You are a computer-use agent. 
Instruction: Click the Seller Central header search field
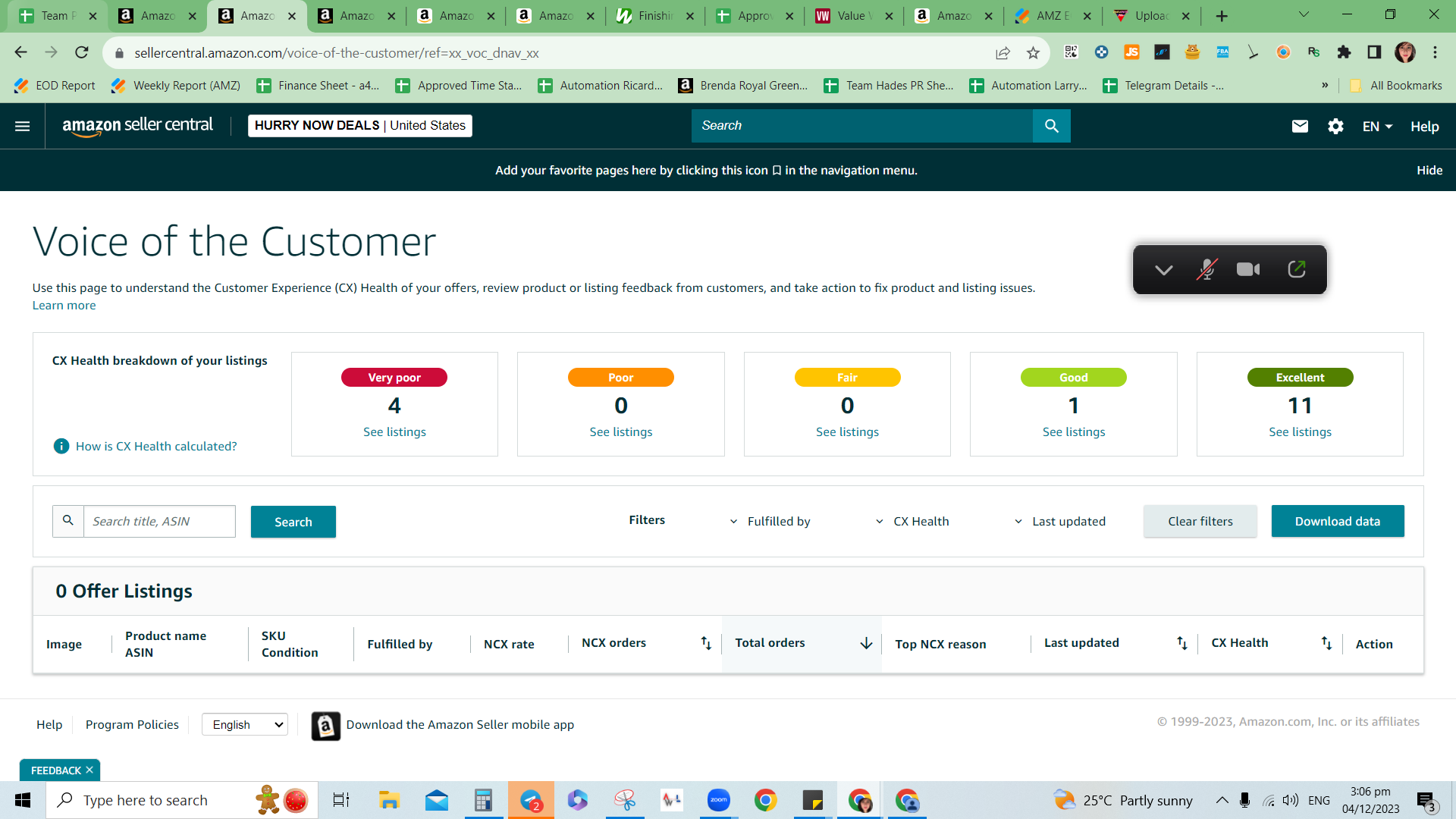pyautogui.click(x=861, y=126)
